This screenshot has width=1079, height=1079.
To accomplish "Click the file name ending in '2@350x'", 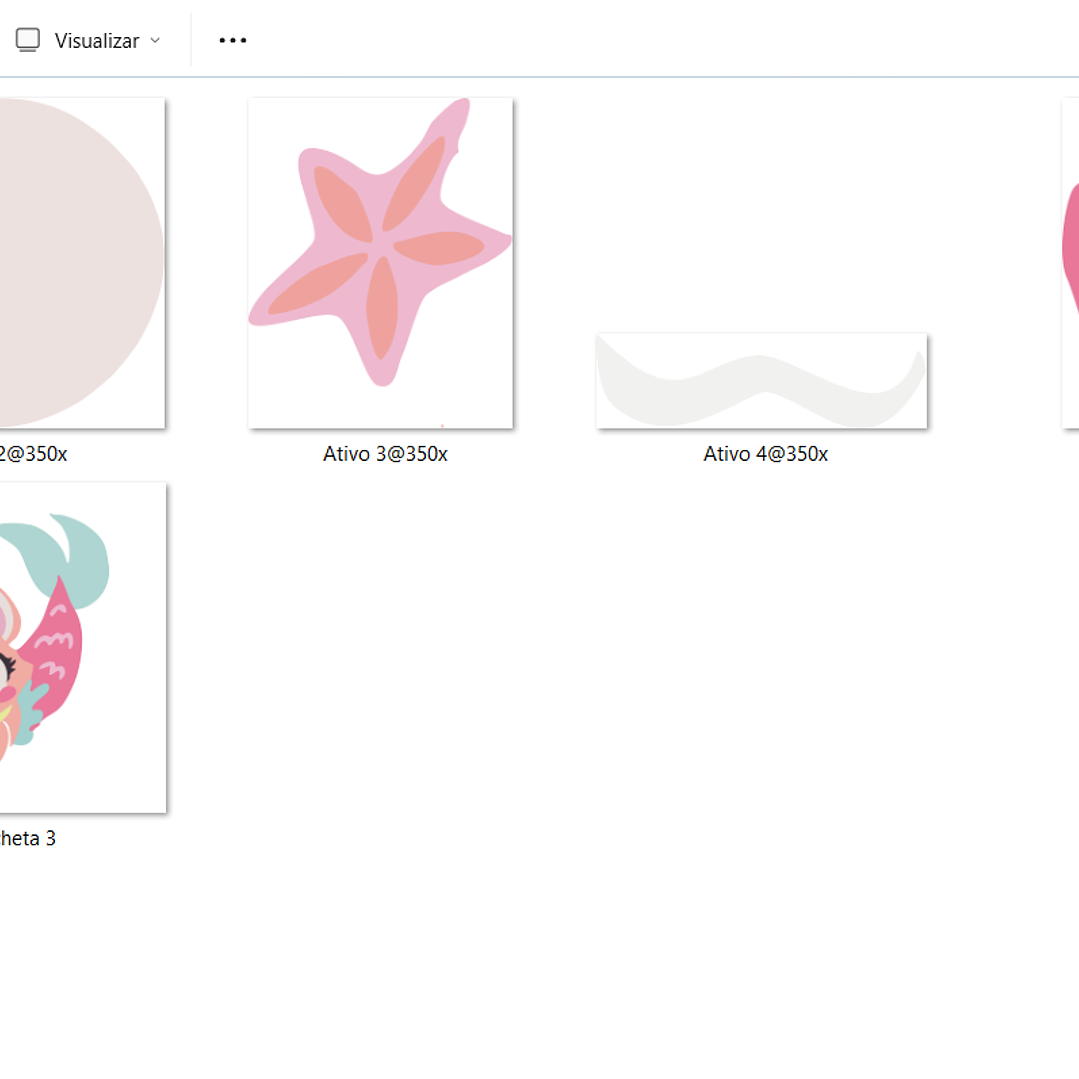I will coord(33,454).
